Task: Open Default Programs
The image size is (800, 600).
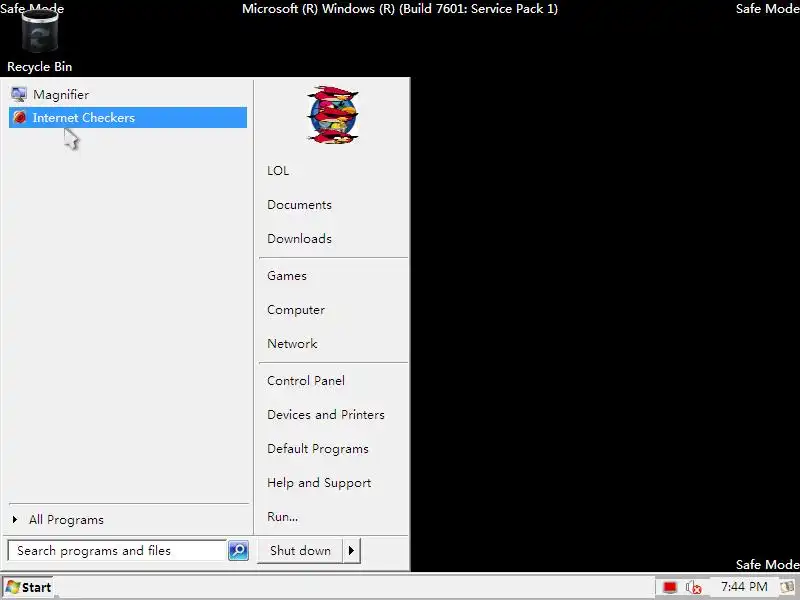Action: (x=318, y=448)
